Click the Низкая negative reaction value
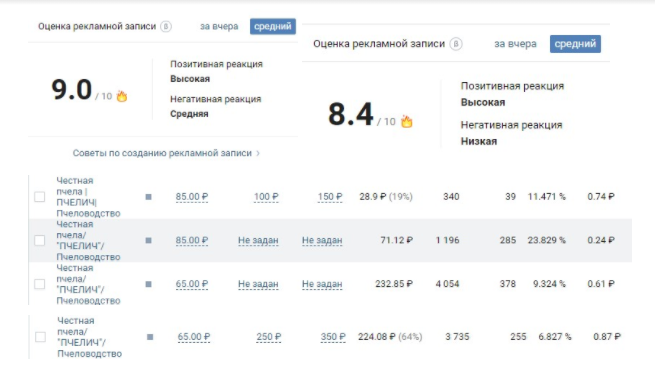 (x=479, y=142)
